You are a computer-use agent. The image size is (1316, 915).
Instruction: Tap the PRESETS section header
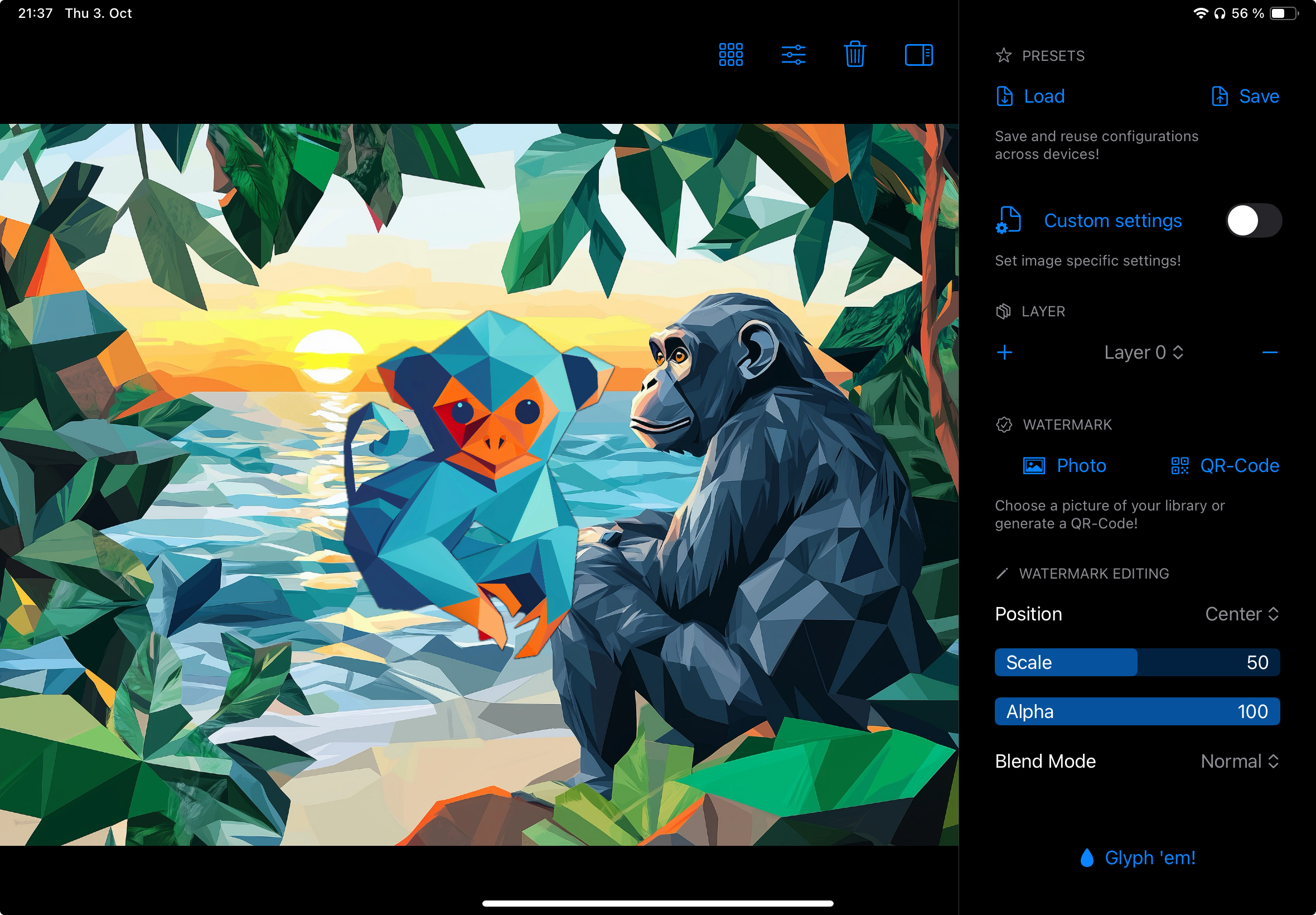(1053, 56)
